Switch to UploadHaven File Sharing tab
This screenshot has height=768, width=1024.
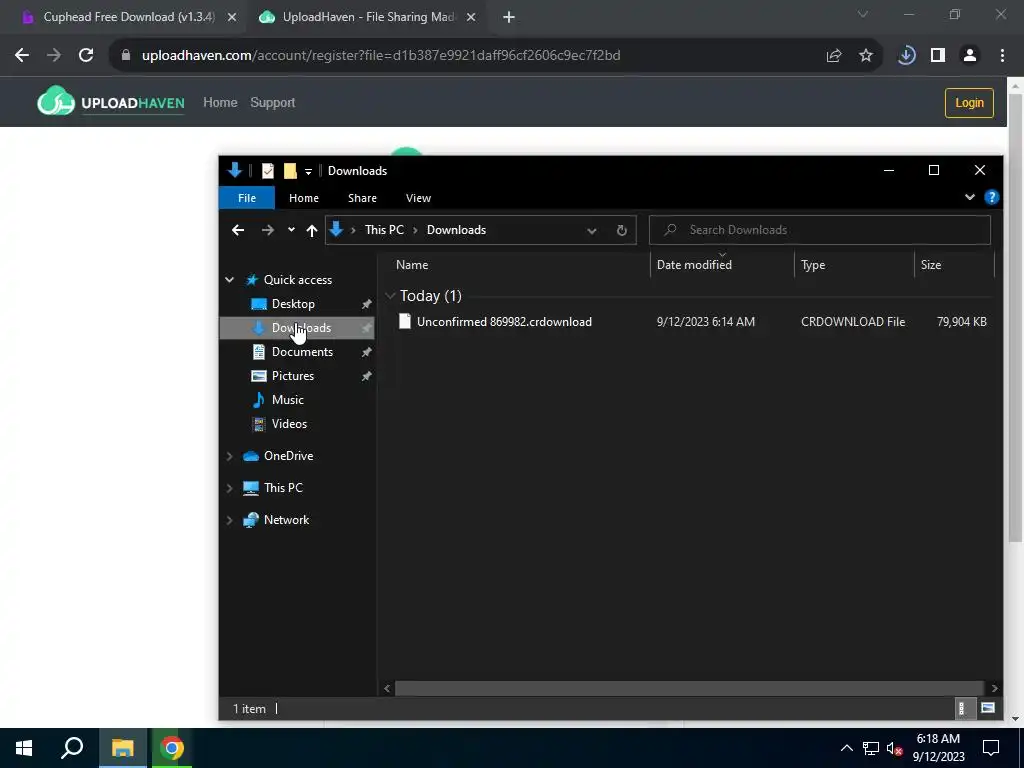point(368,17)
